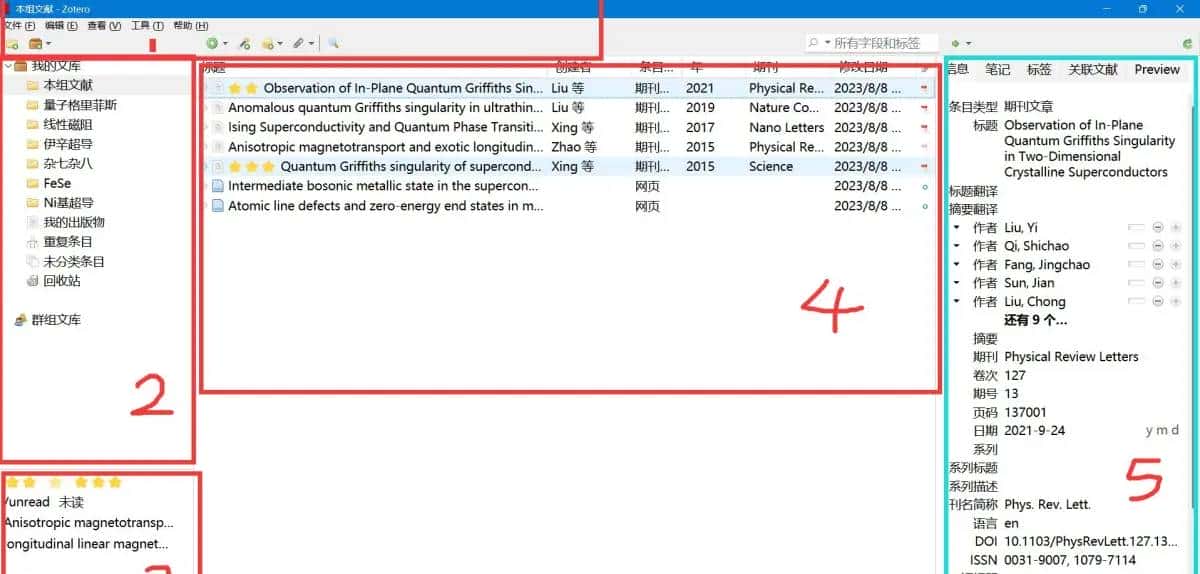Screen dimensions: 1200x574
Task: Select Ising Superconductivity and Quantum Phase item
Action: (386, 127)
